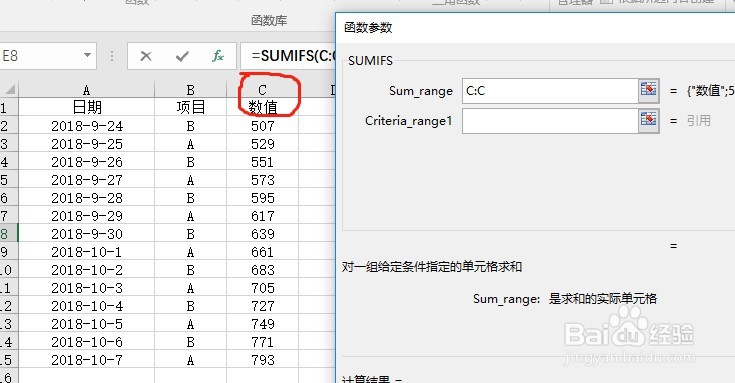Click value cell 705
This screenshot has height=383, width=735.
click(262, 287)
